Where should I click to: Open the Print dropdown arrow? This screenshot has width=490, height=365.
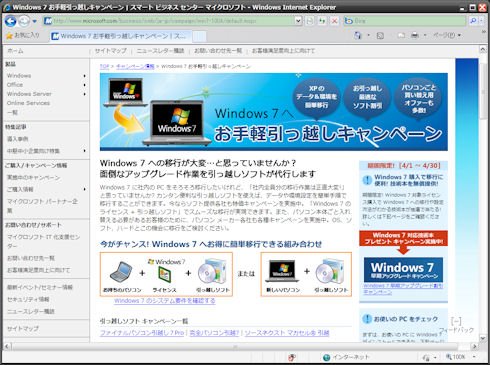[425, 35]
